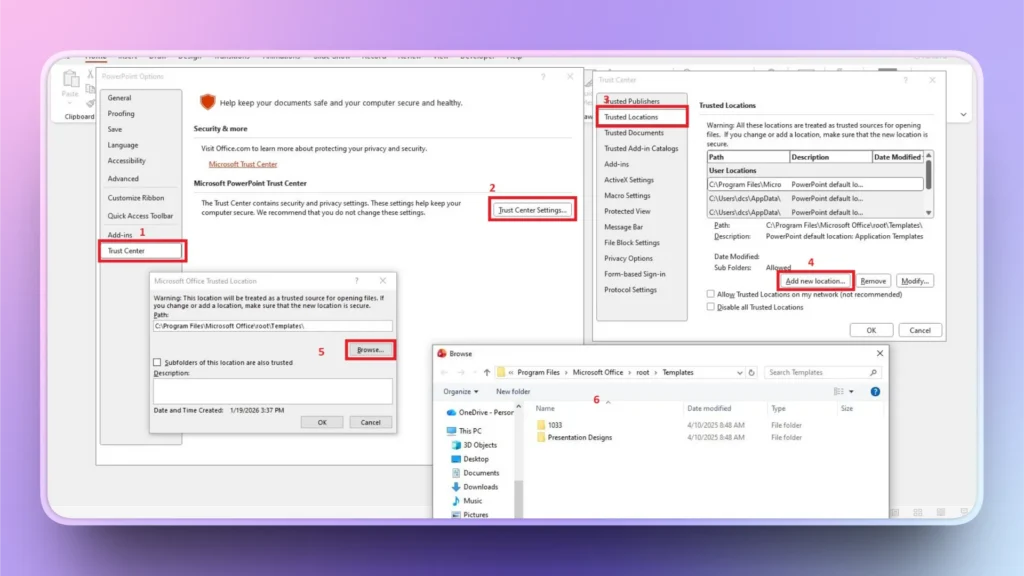Click the Trust Center Settings button
Viewport: 1024px width, 576px height.
pyautogui.click(x=531, y=209)
